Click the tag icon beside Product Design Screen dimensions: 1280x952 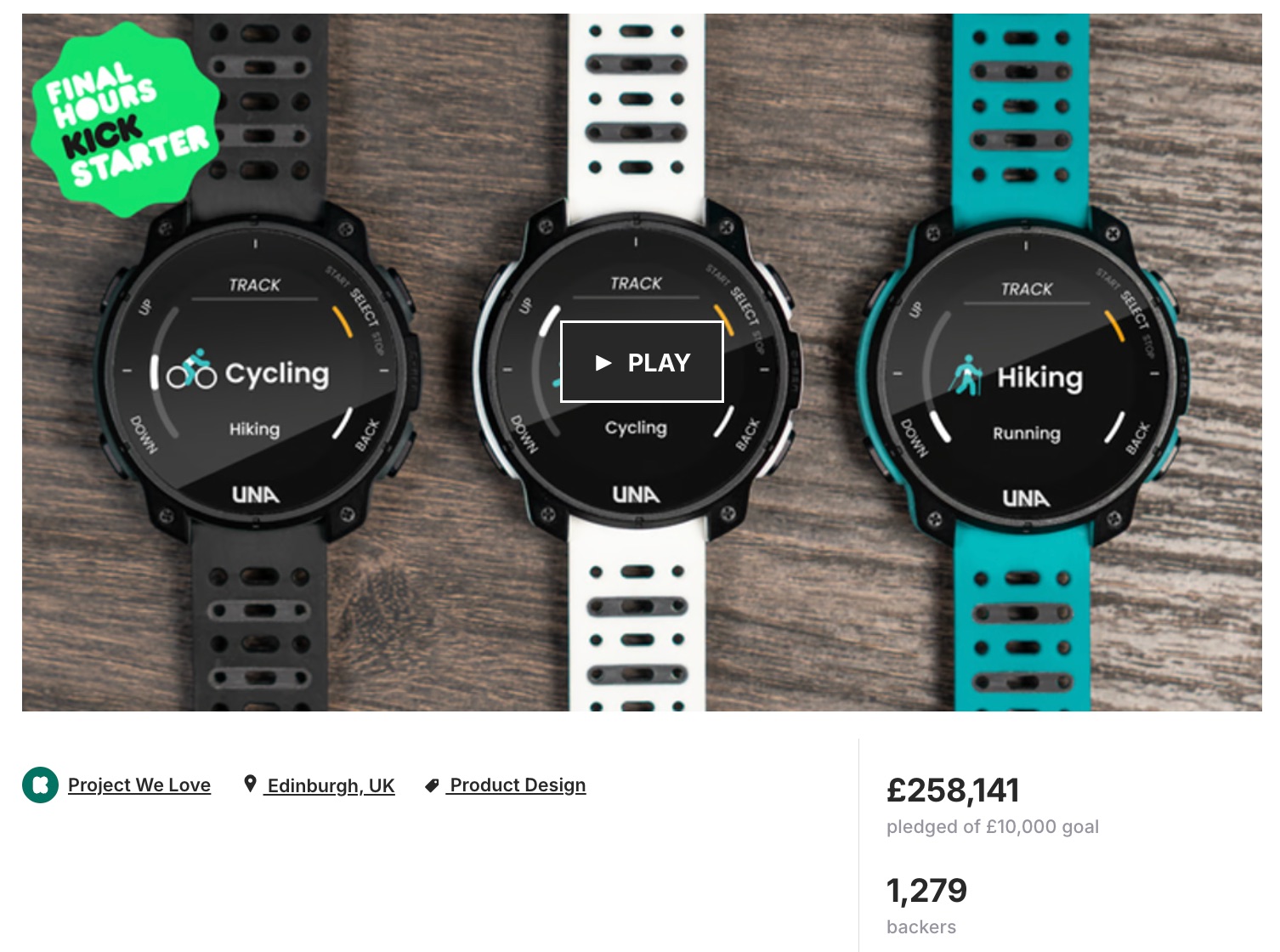click(432, 785)
